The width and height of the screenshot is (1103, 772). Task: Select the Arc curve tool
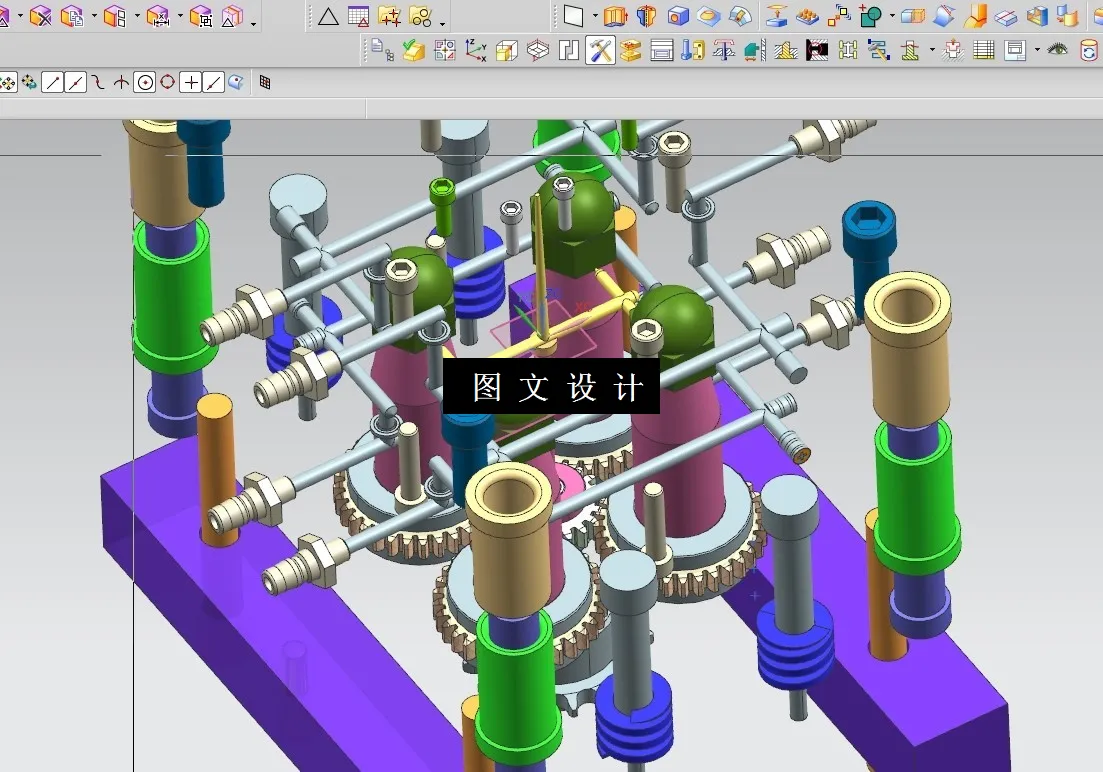point(98,82)
